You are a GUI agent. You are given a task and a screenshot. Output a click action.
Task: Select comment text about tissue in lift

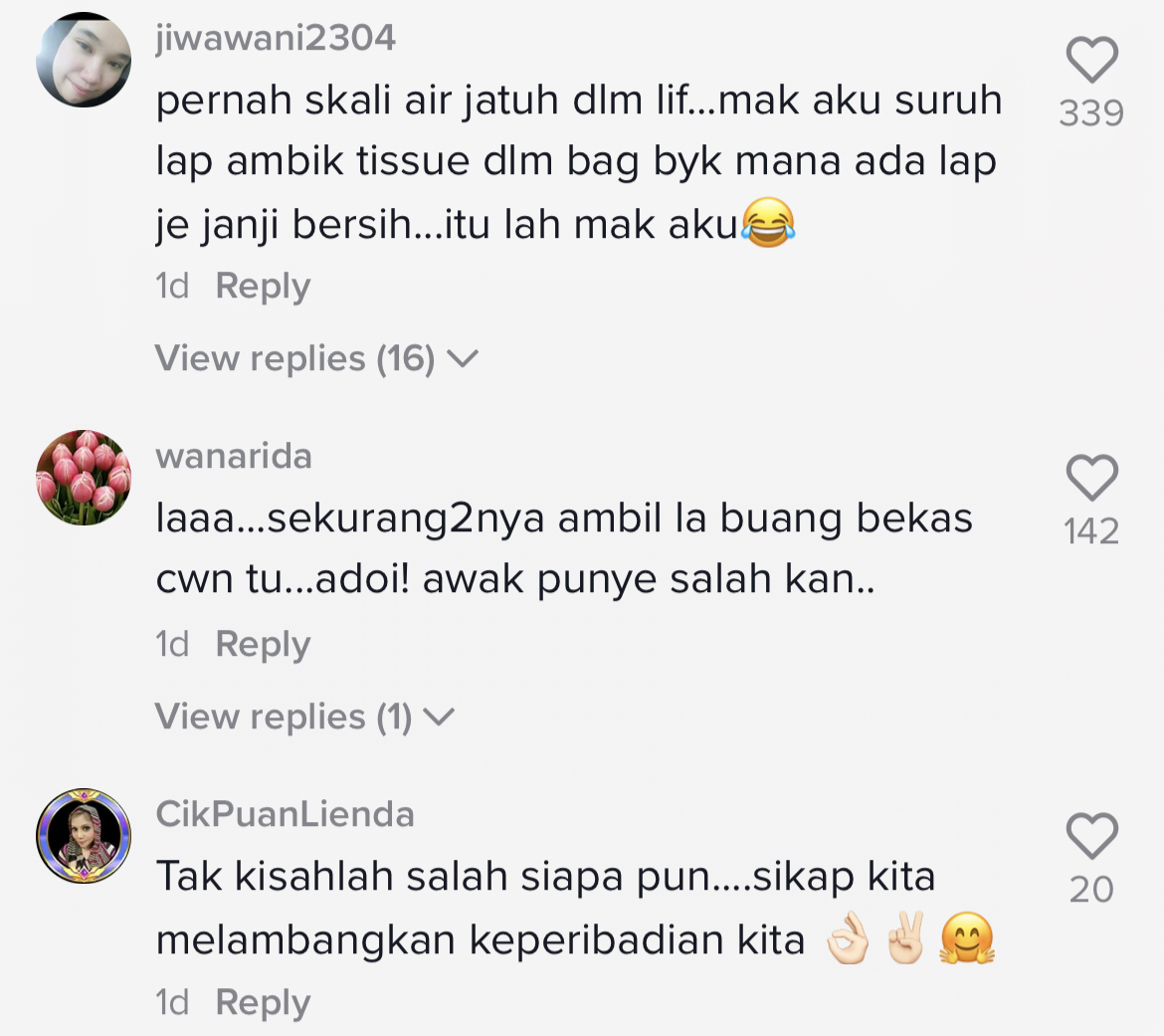(579, 162)
